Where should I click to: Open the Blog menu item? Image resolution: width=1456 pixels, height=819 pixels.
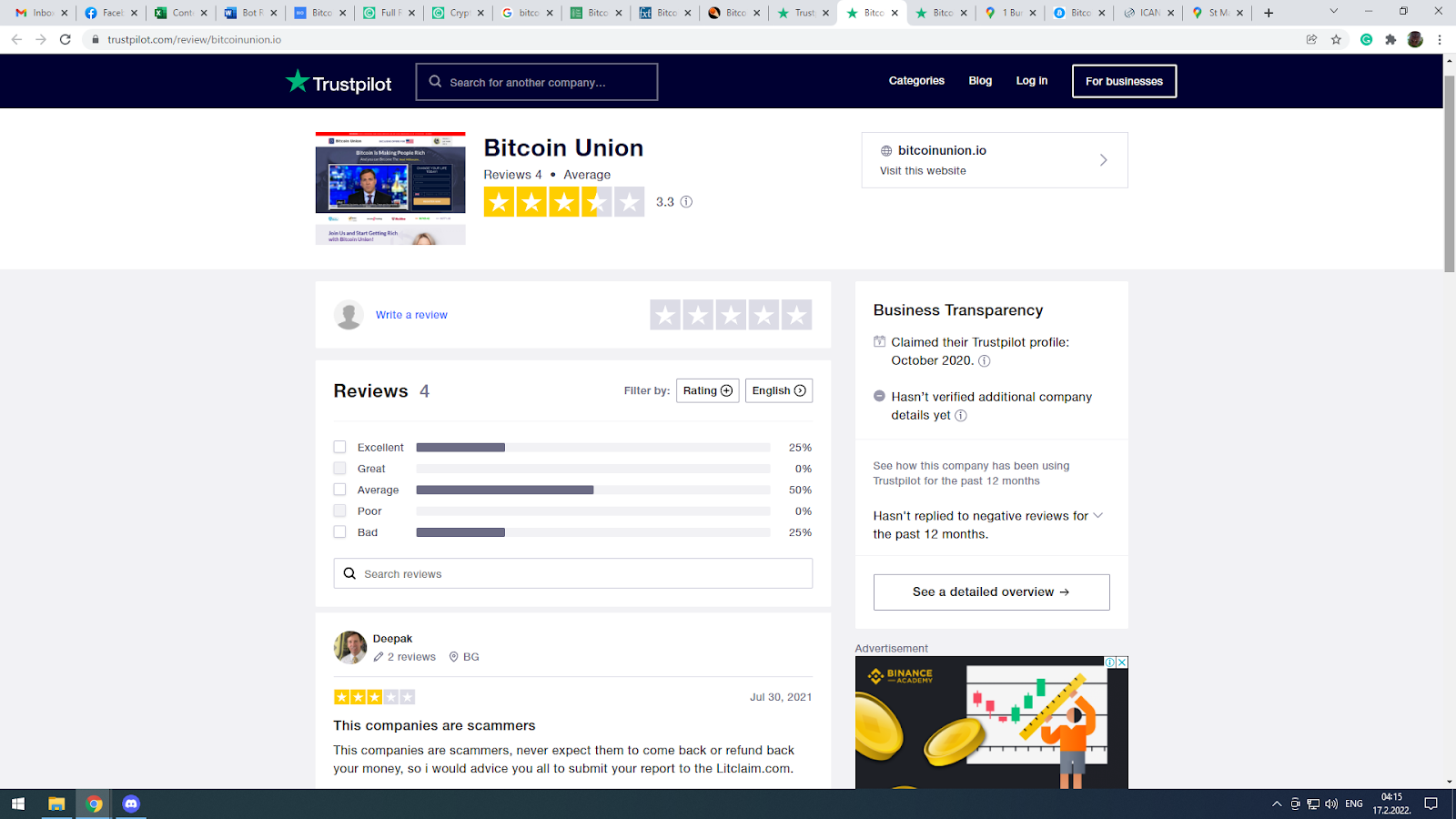[x=980, y=81]
